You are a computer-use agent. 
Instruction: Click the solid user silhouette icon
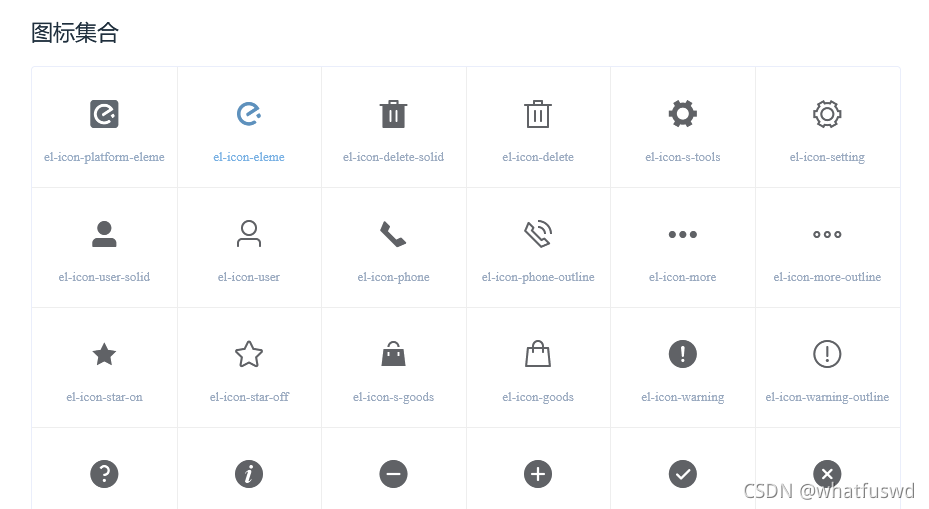(104, 234)
